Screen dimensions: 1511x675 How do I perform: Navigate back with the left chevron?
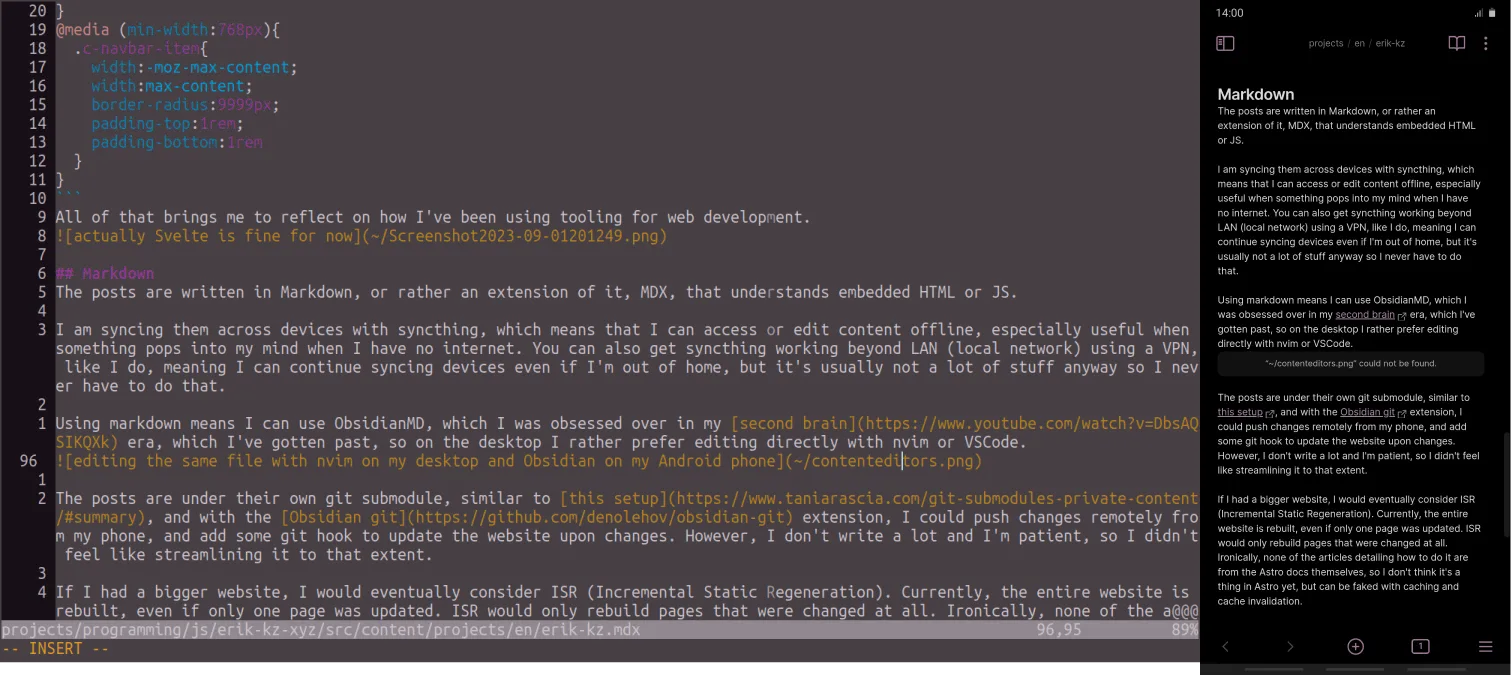1225,646
